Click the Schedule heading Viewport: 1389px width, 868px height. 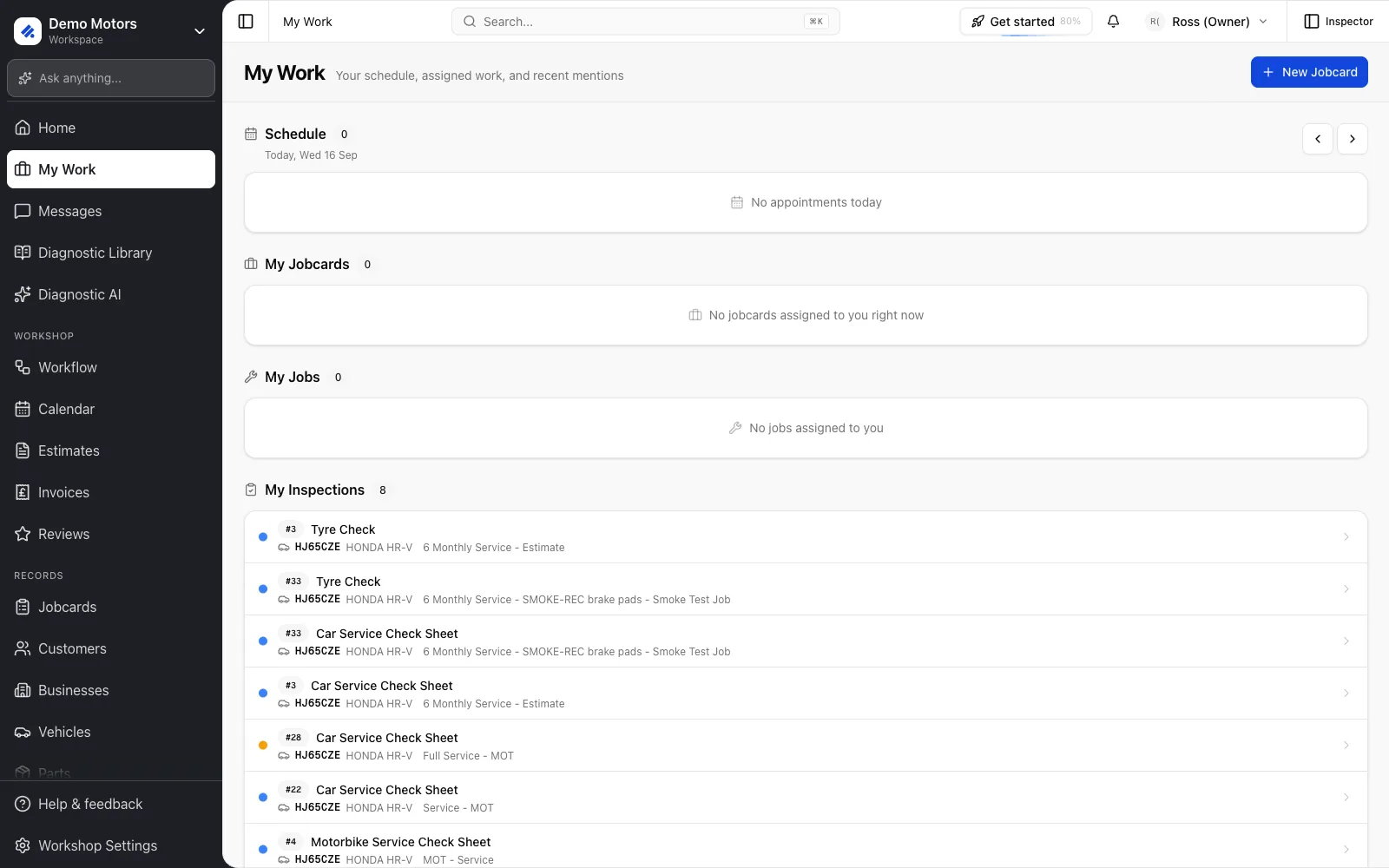[295, 134]
